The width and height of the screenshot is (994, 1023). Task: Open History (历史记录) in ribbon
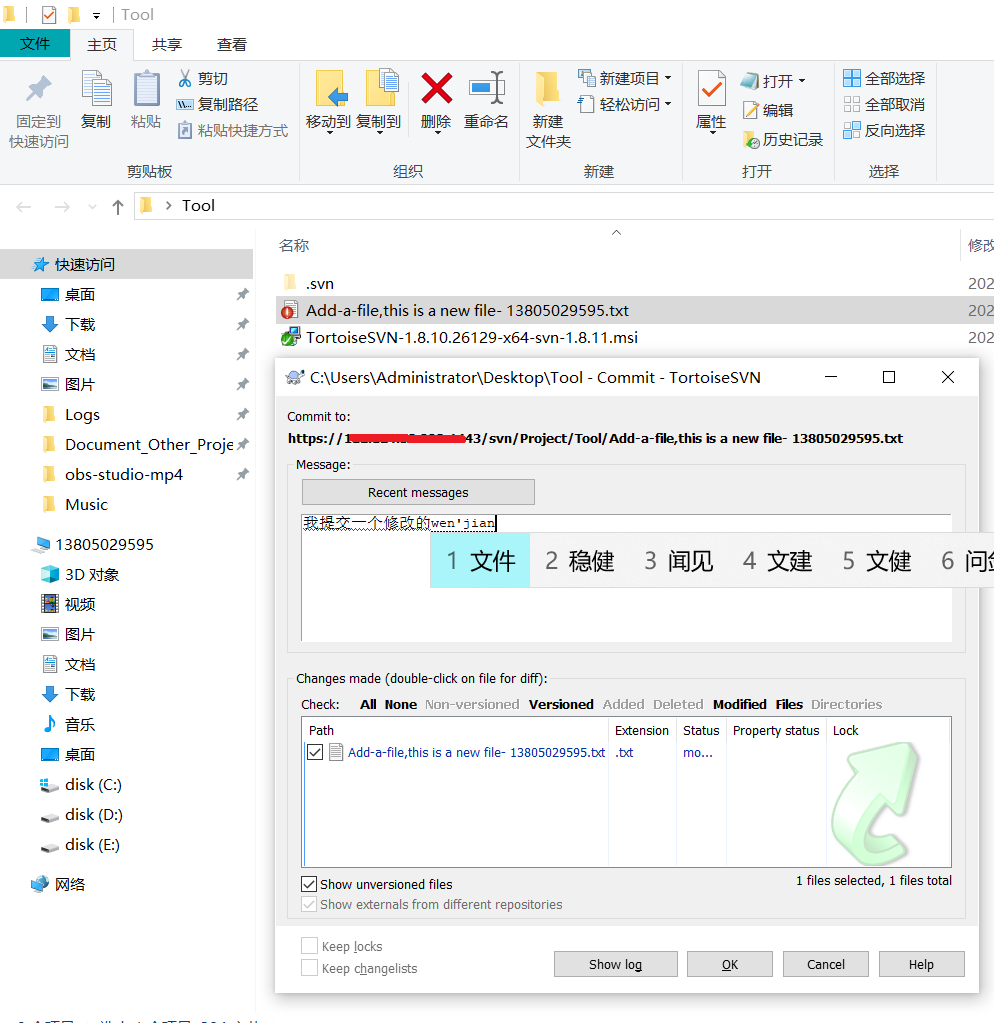coord(783,140)
